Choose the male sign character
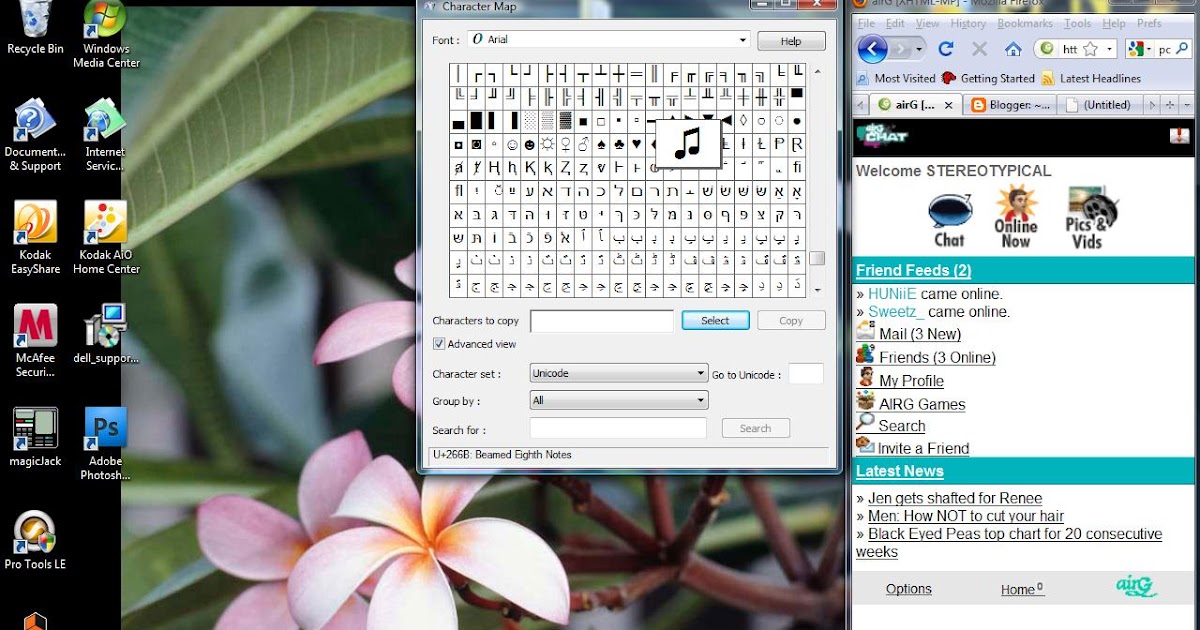The image size is (1200, 630). coord(583,144)
